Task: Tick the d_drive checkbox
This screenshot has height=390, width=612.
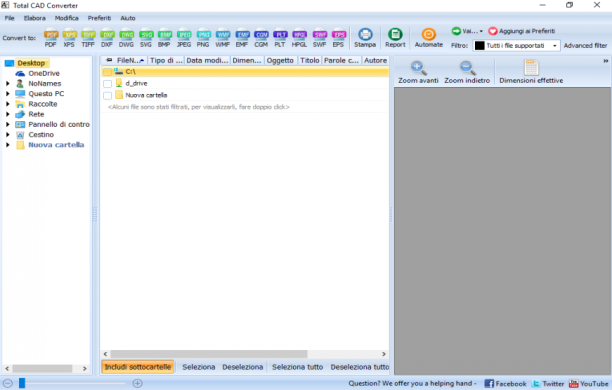Action: [x=107, y=84]
